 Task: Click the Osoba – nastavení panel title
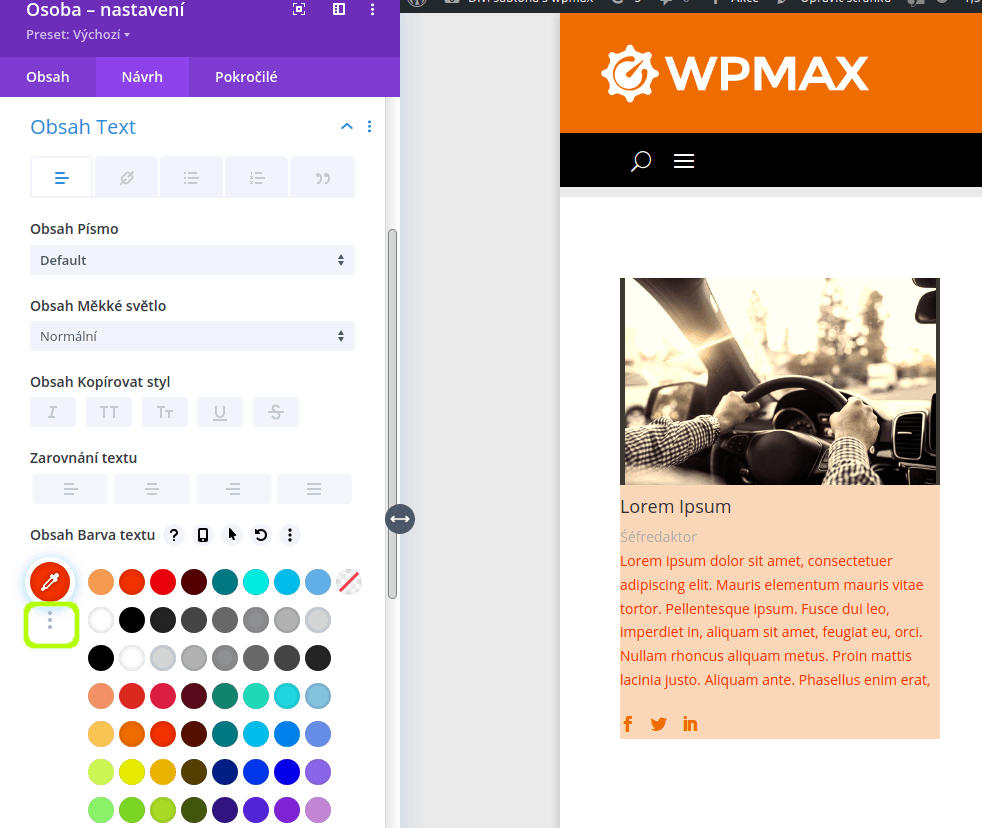pyautogui.click(x=105, y=9)
